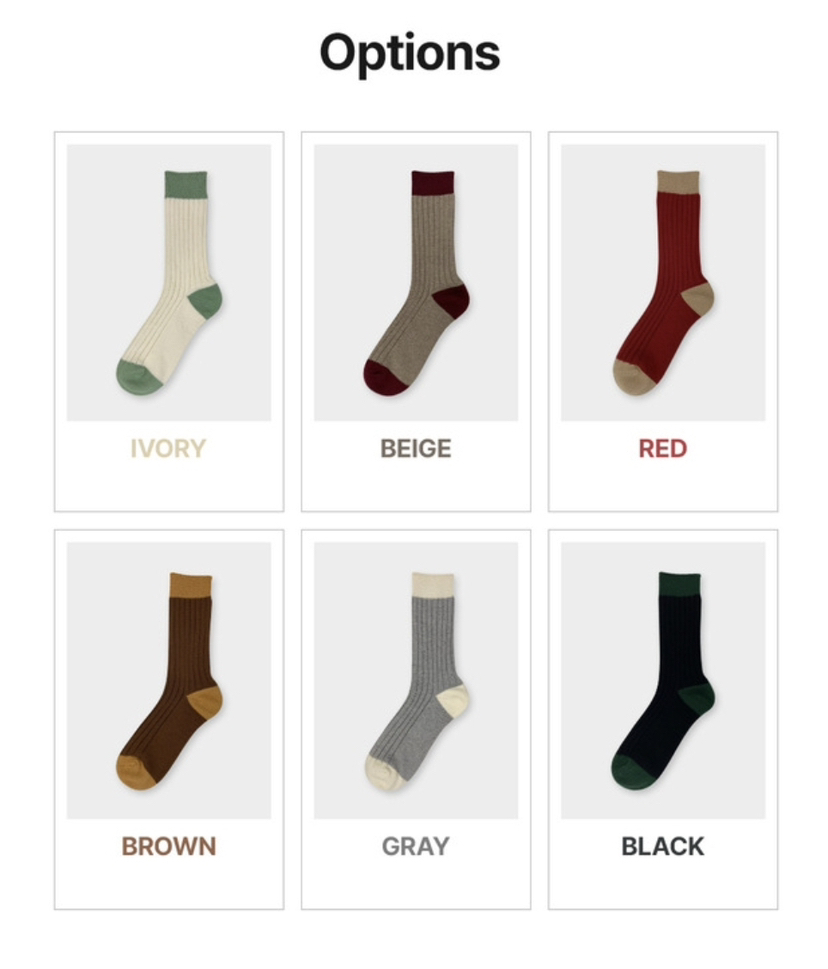
Task: Select the beige sock with burgundy trim
Action: [416, 282]
